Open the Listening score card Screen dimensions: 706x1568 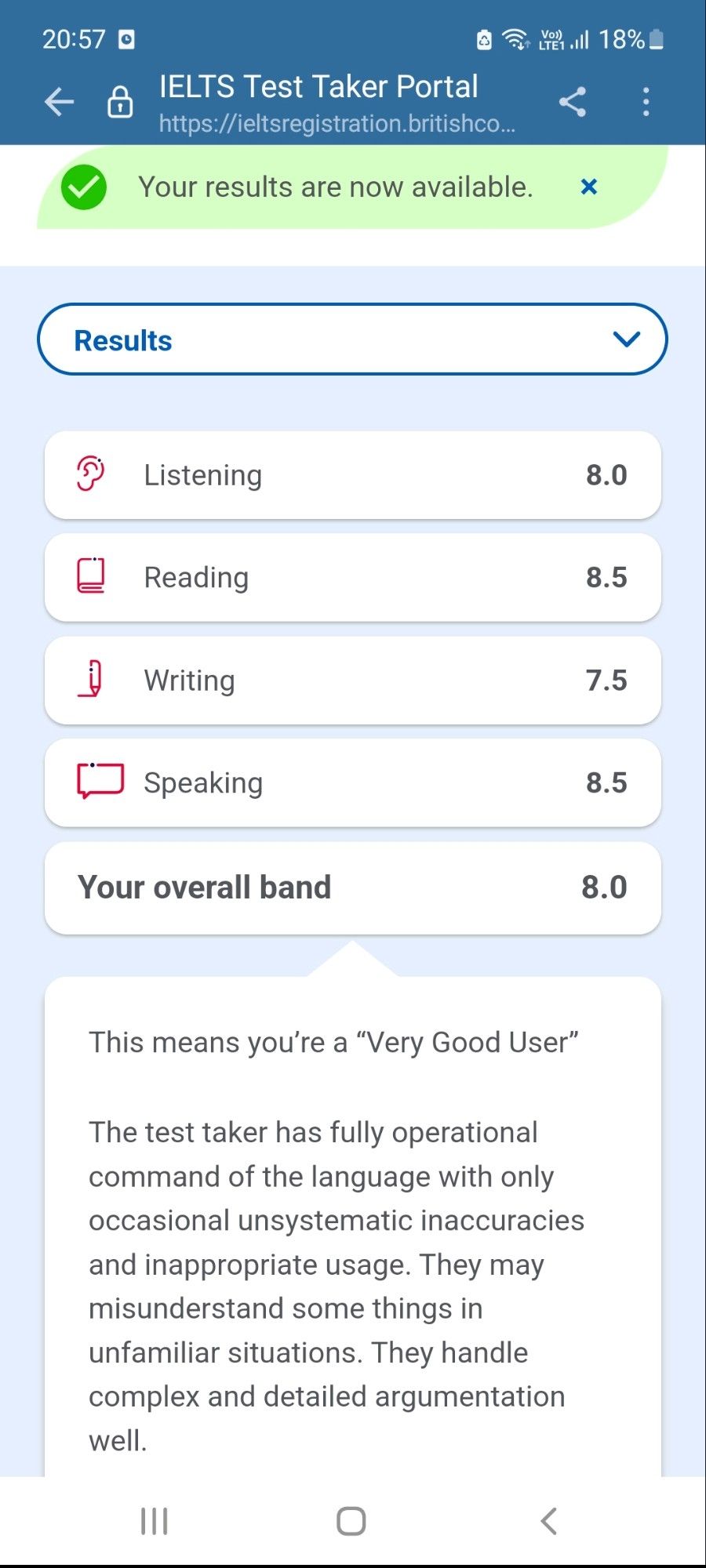(353, 475)
